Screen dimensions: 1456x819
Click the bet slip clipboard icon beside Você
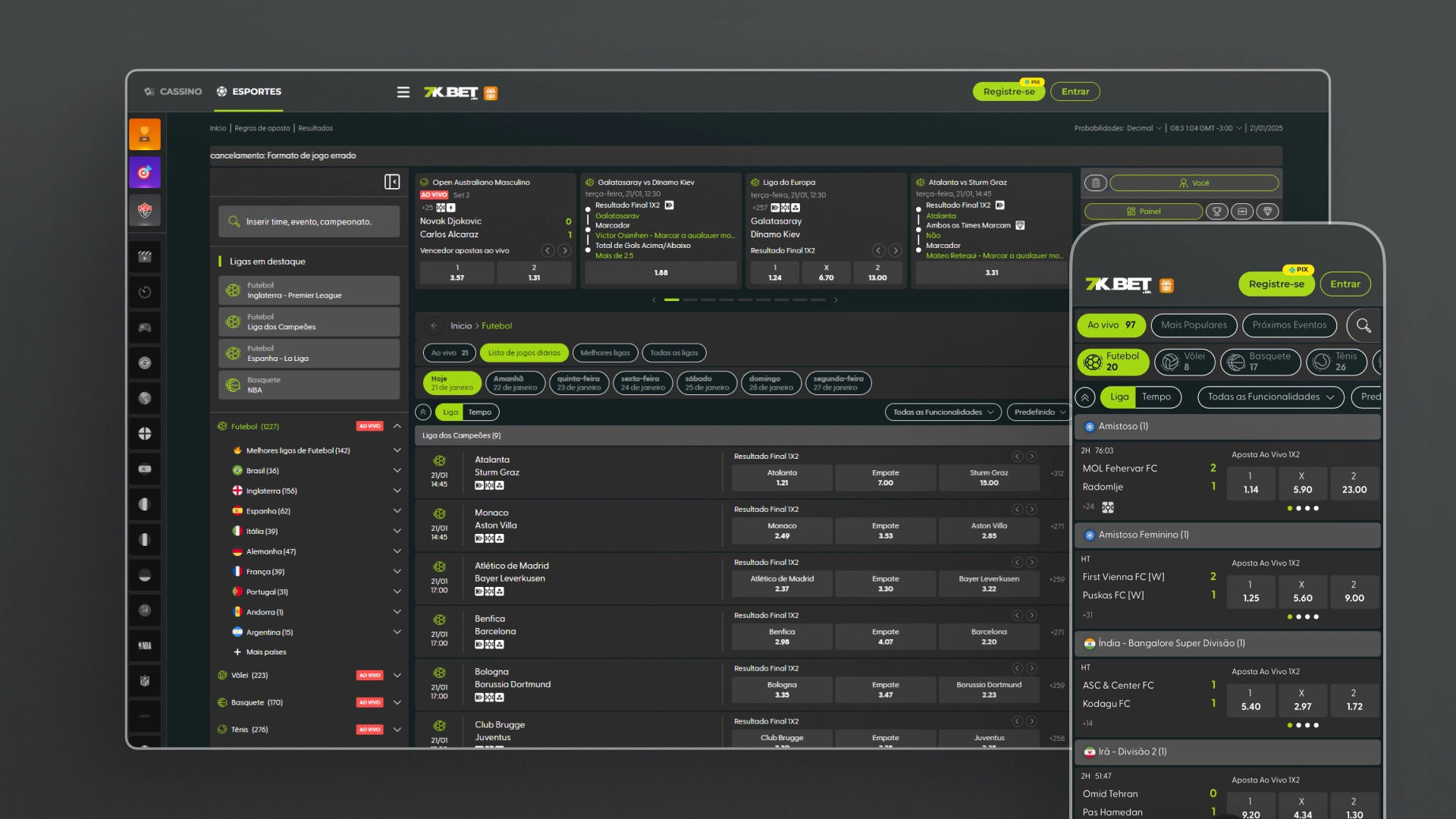point(1095,183)
